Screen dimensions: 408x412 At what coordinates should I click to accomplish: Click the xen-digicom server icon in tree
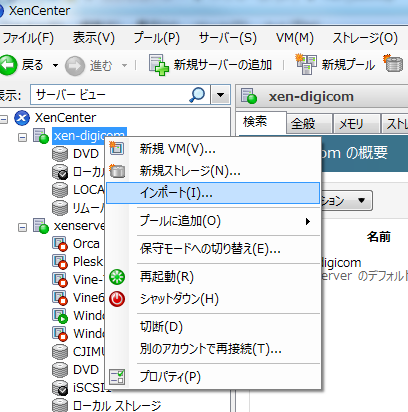(x=41, y=136)
